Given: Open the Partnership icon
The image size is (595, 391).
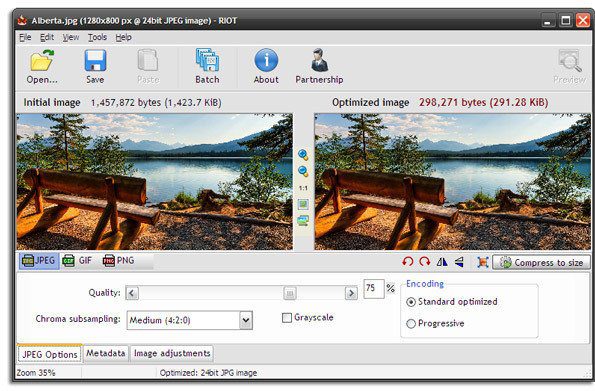Looking at the screenshot, I should coord(320,60).
